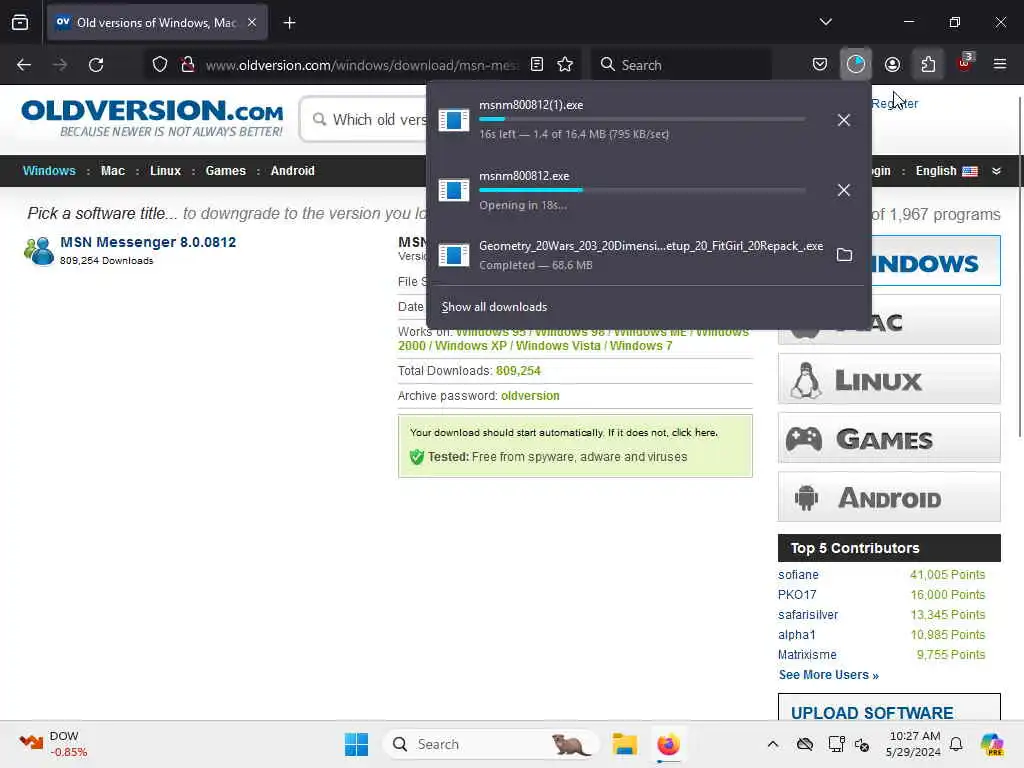The width and height of the screenshot is (1024, 768).
Task: Open the Copilot preview taskbar icon
Action: click(992, 744)
